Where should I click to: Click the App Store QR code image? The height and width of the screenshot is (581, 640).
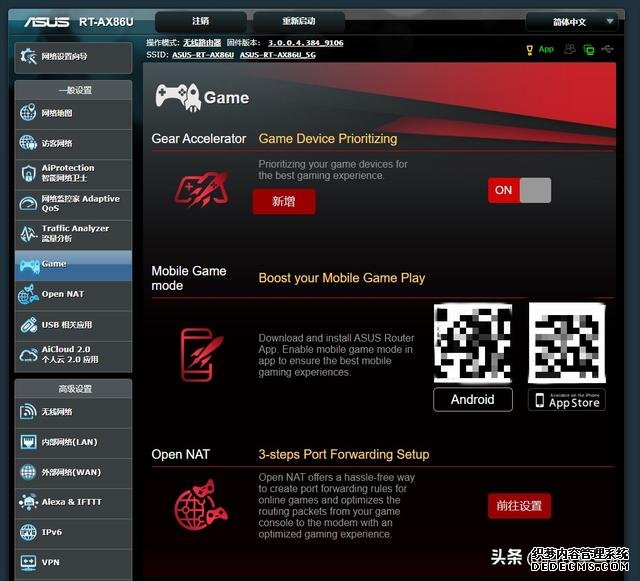click(x=567, y=343)
